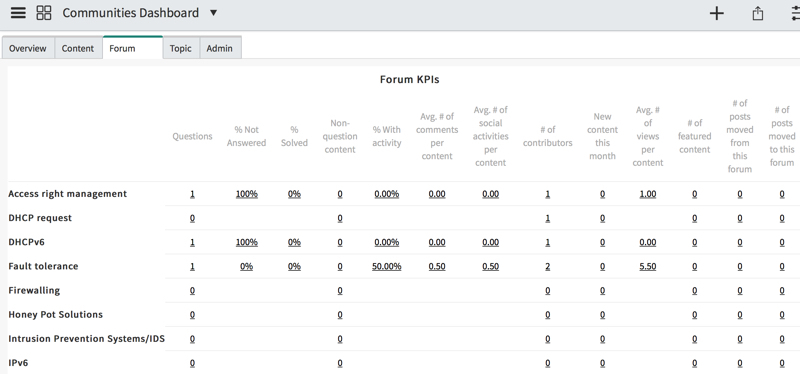Open Questions count for Access right management
The height and width of the screenshot is (374, 800).
[192, 194]
